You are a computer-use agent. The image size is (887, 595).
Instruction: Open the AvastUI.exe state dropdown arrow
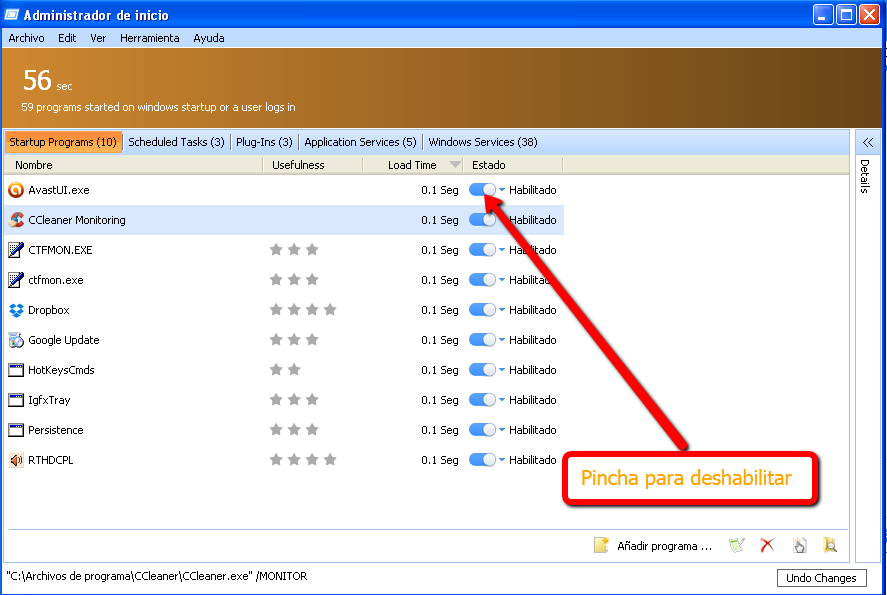click(x=502, y=190)
